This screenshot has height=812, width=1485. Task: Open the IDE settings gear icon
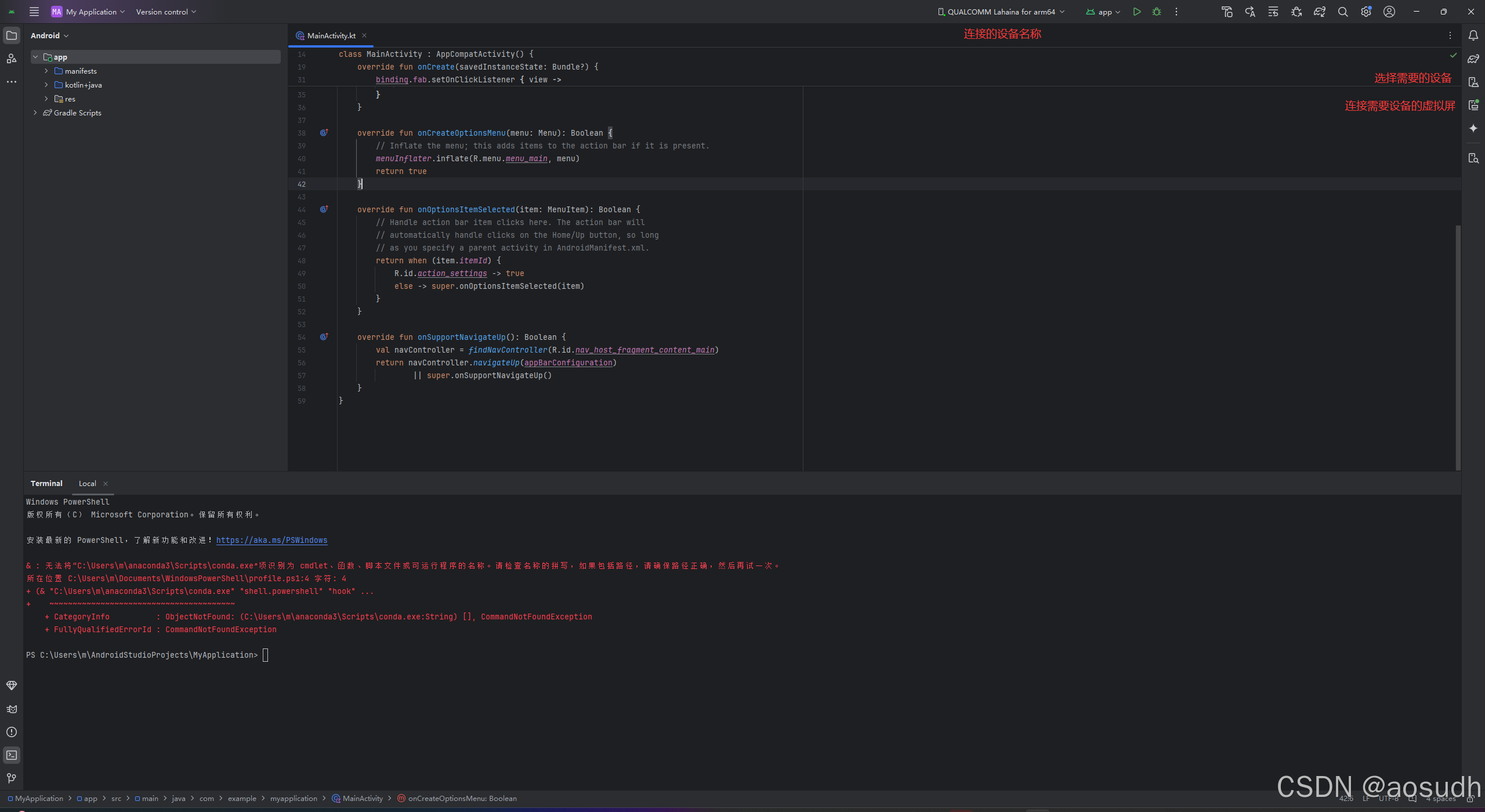coord(1366,12)
